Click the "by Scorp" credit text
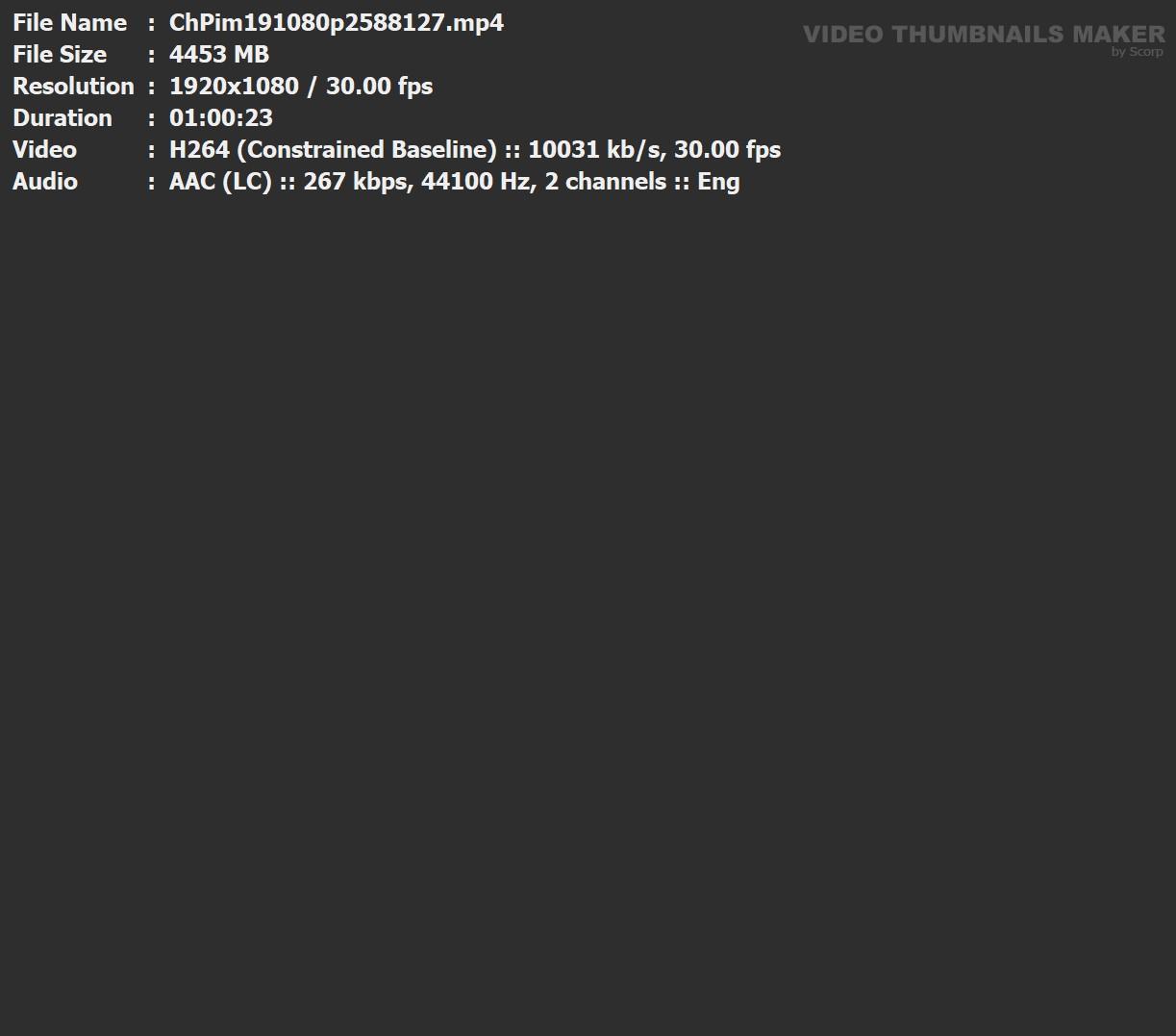 [1137, 52]
